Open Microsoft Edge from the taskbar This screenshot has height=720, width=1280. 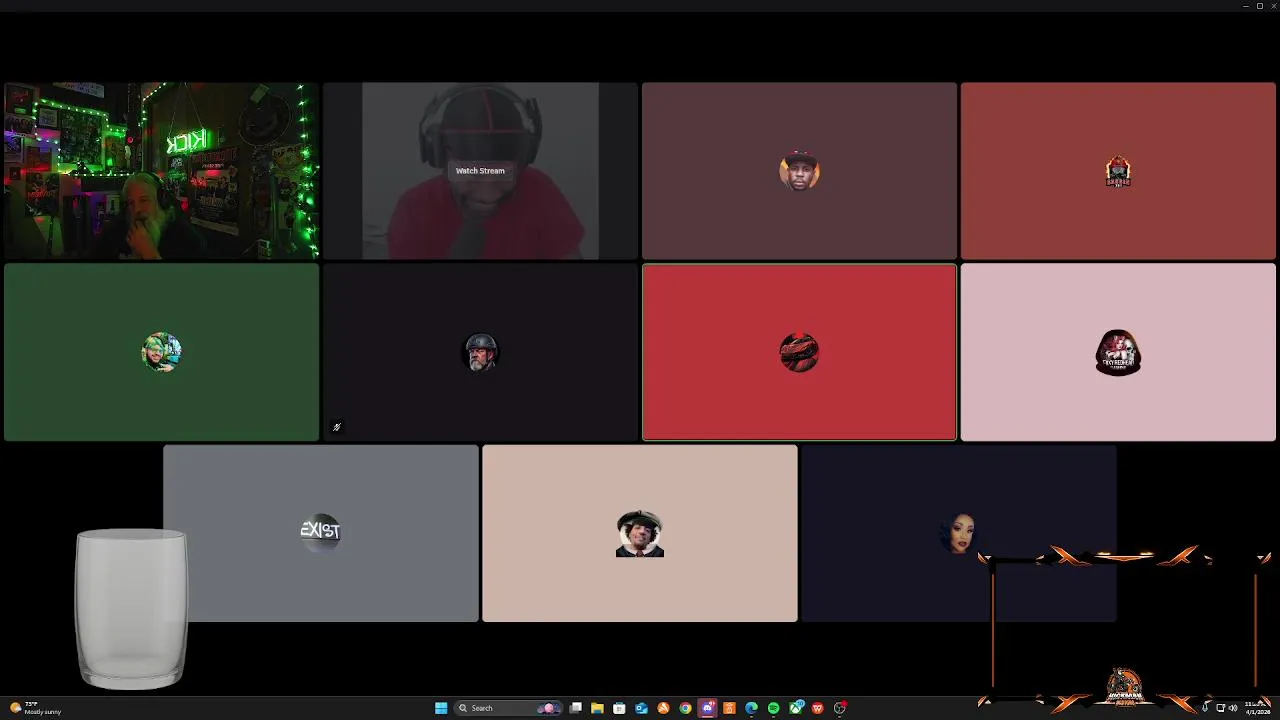click(751, 708)
